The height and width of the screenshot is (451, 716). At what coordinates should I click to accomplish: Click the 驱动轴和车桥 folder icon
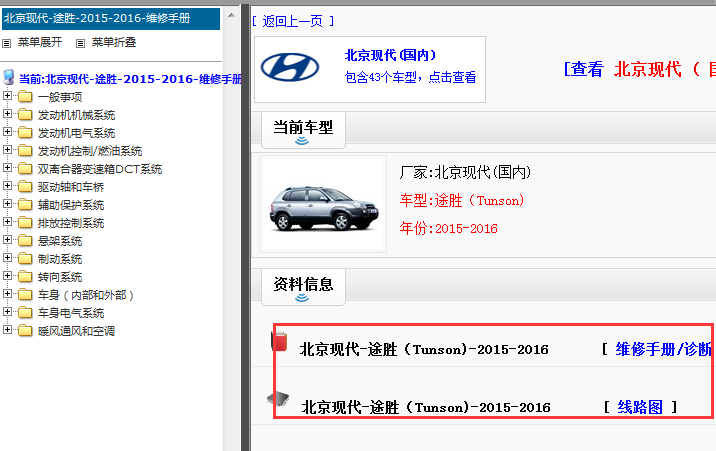(x=25, y=187)
